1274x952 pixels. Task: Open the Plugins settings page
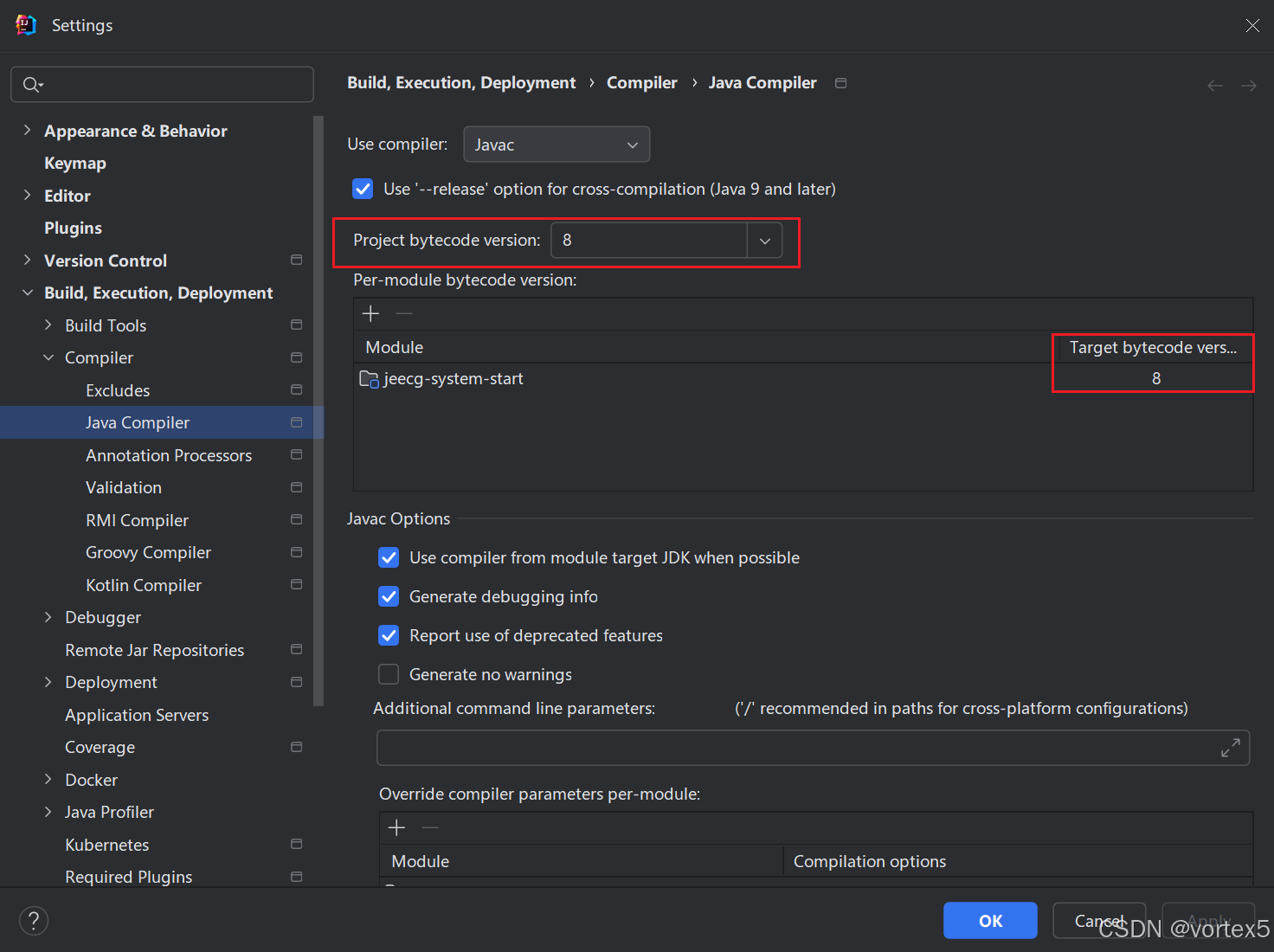point(73,228)
